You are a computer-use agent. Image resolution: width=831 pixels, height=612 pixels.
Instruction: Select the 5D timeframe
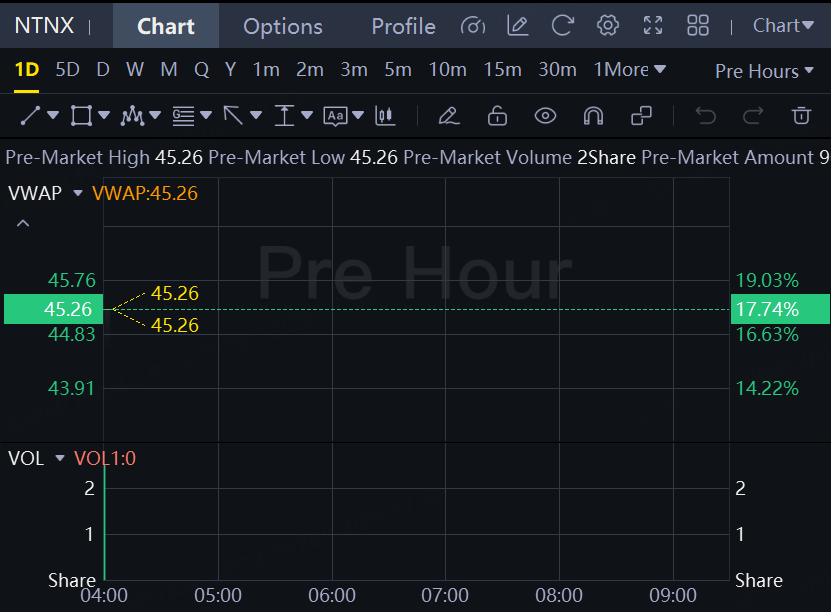[67, 70]
